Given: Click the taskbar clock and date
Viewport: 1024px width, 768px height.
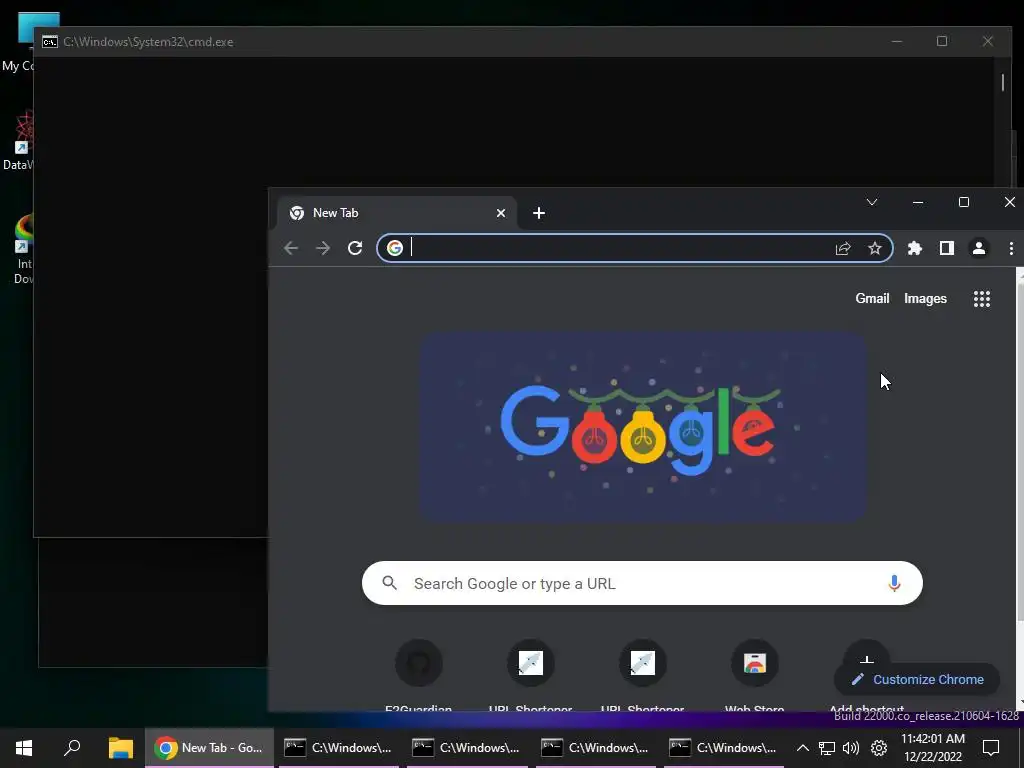Looking at the screenshot, I should click(933, 748).
